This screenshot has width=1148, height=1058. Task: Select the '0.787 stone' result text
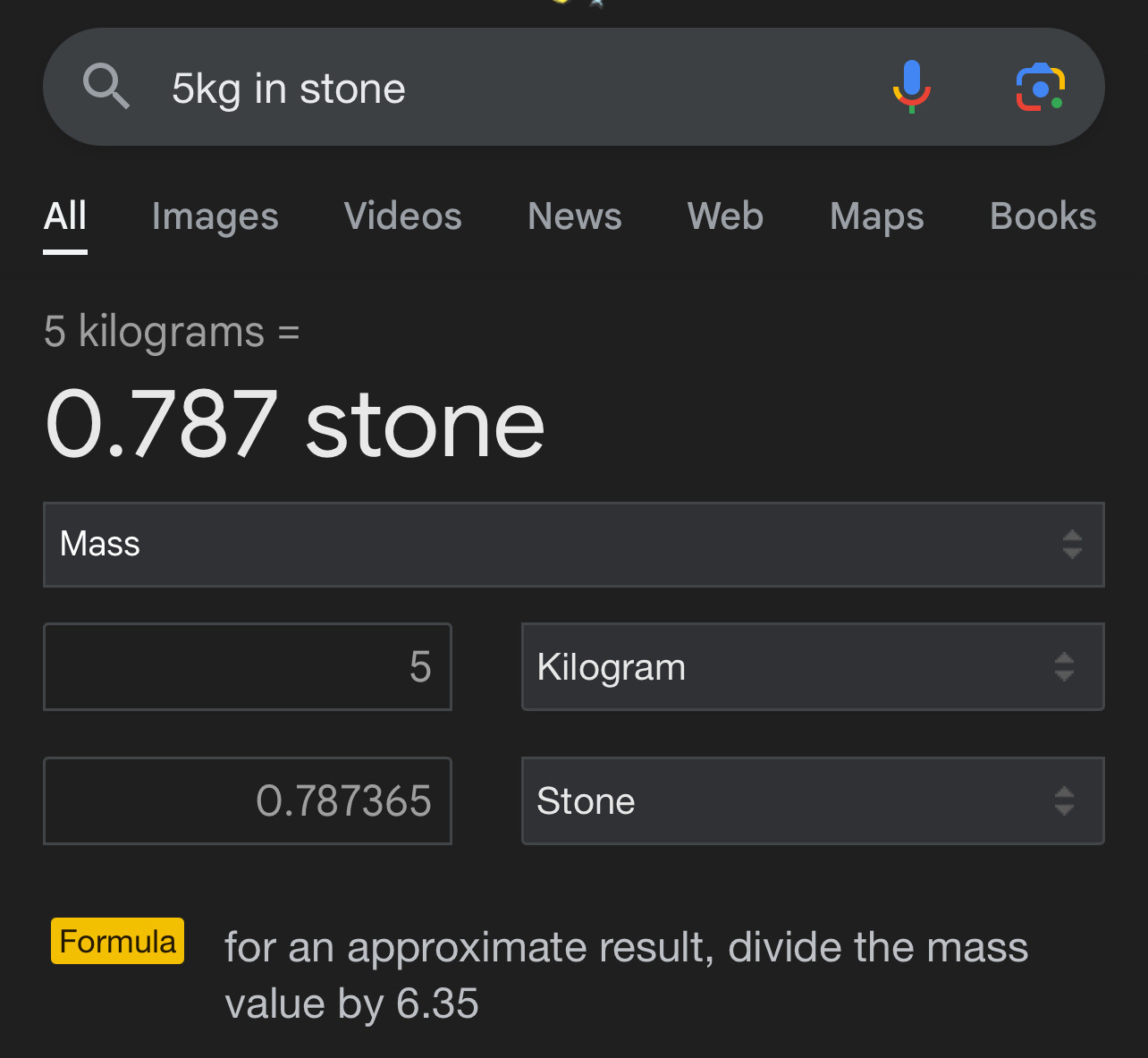click(x=295, y=424)
